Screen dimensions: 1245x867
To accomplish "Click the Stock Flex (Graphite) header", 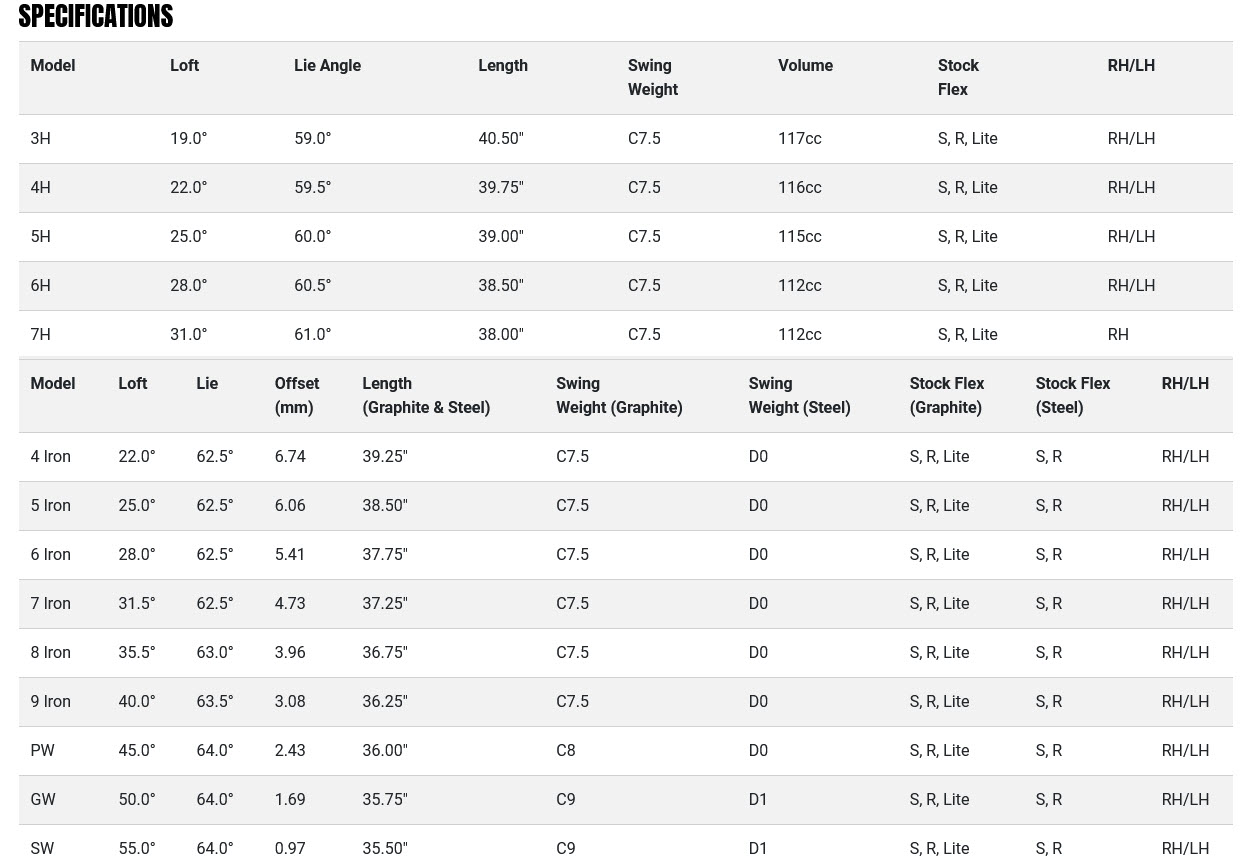I will (946, 395).
